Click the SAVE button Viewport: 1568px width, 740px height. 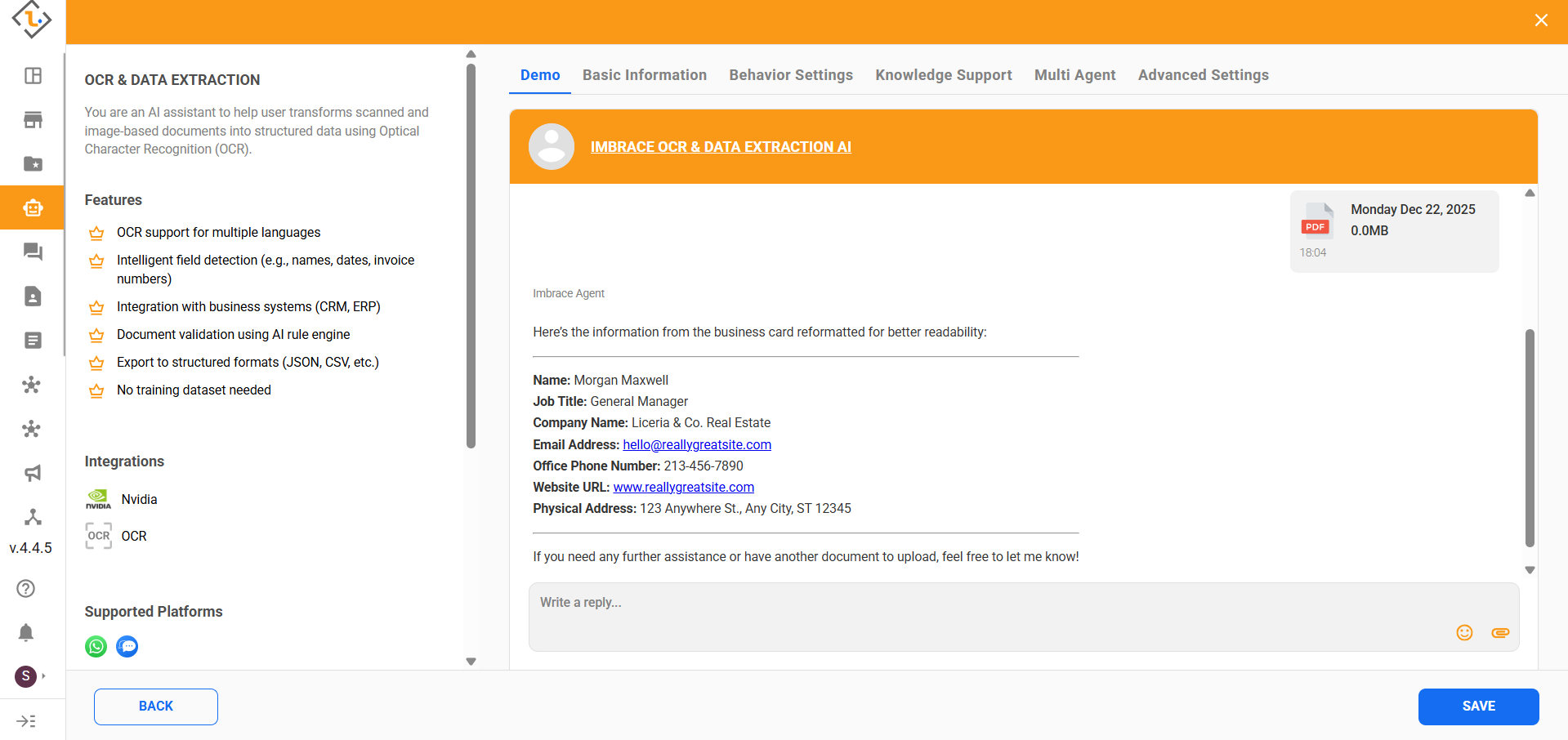point(1477,707)
